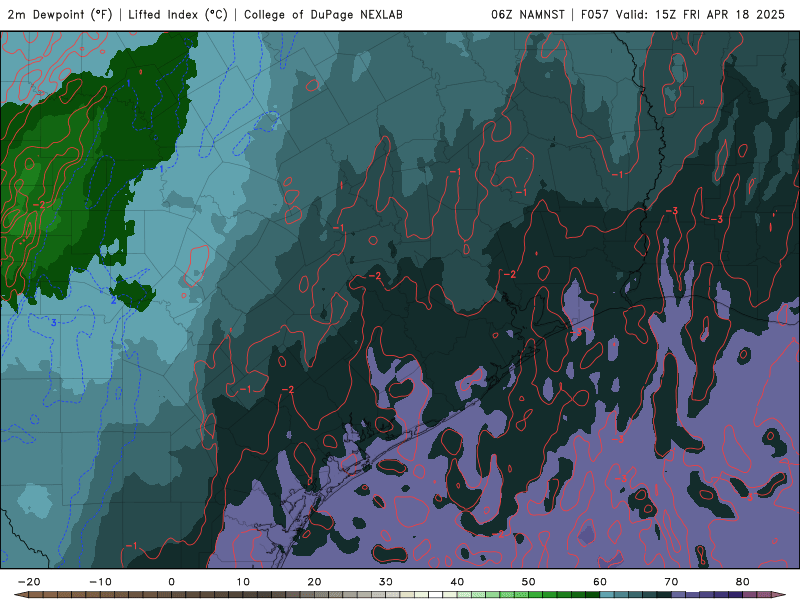This screenshot has width=800, height=600.
Task: Click the 0 label on the color scale
Action: point(171,582)
